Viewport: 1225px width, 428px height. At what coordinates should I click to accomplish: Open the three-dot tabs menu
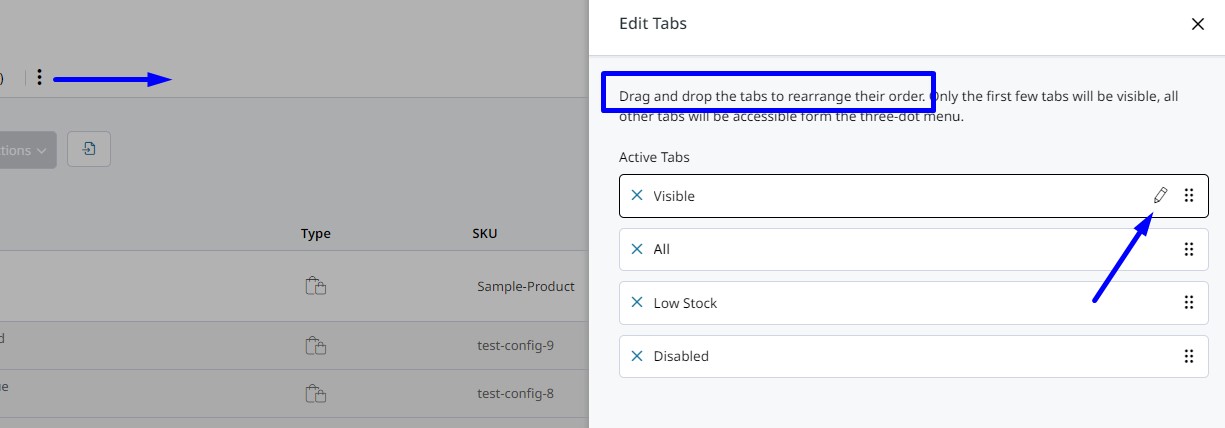[39, 78]
